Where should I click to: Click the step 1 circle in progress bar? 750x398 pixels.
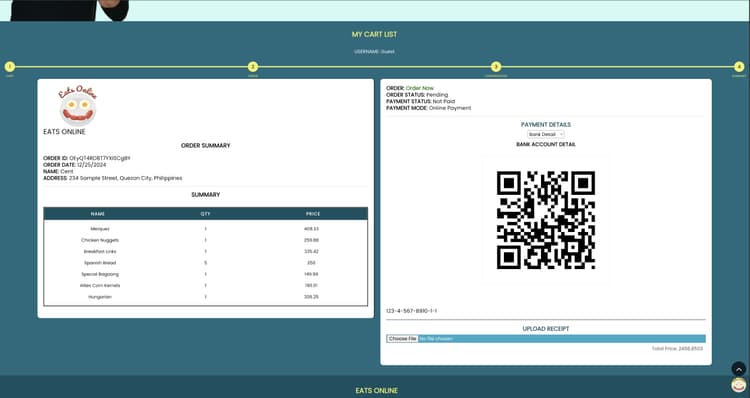[10, 66]
